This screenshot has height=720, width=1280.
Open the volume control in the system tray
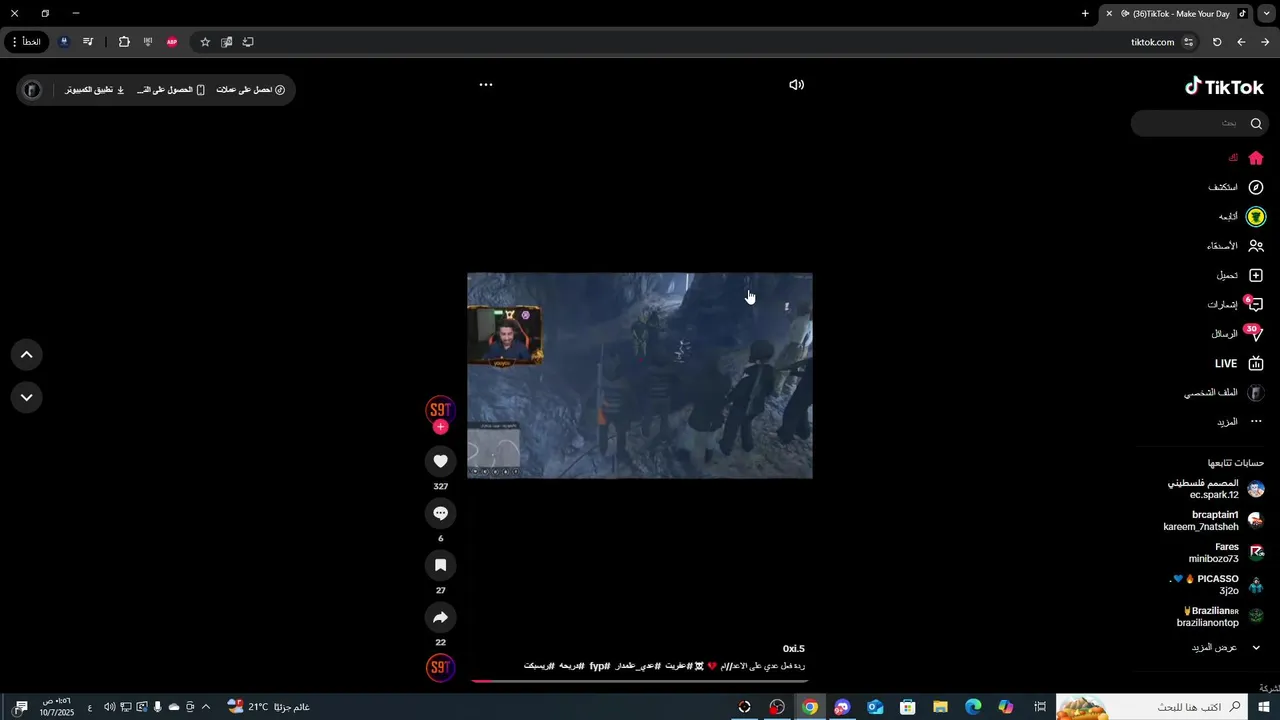[109, 707]
